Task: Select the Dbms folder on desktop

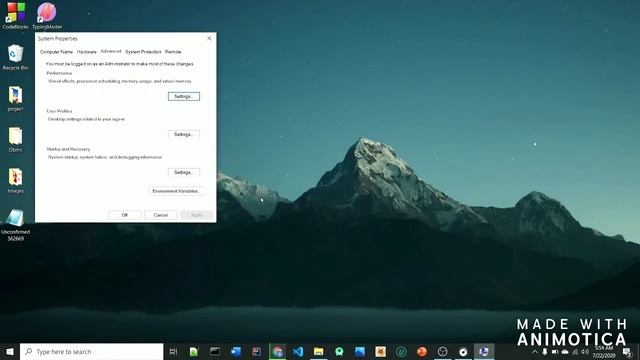Action: (x=15, y=139)
